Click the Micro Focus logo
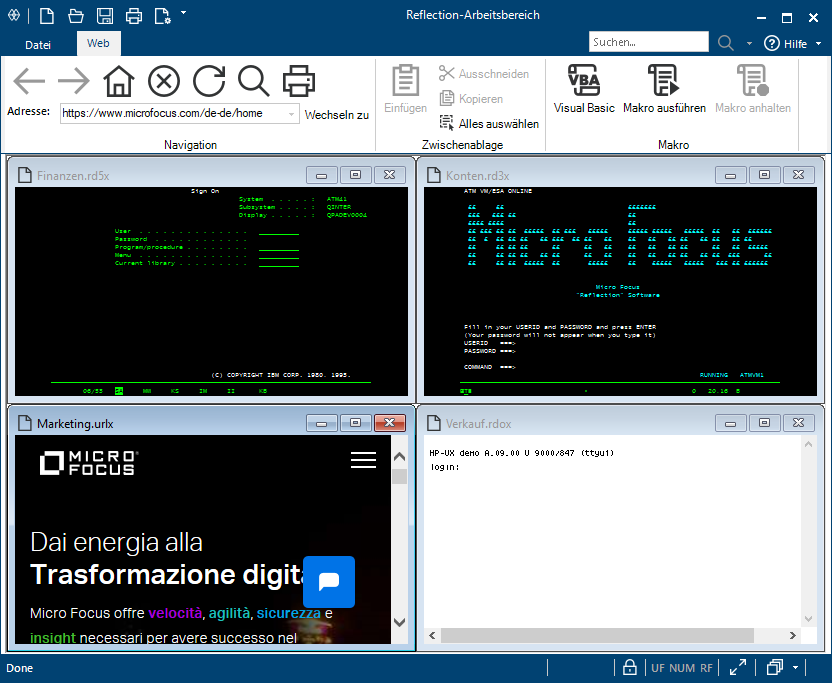 [x=89, y=463]
